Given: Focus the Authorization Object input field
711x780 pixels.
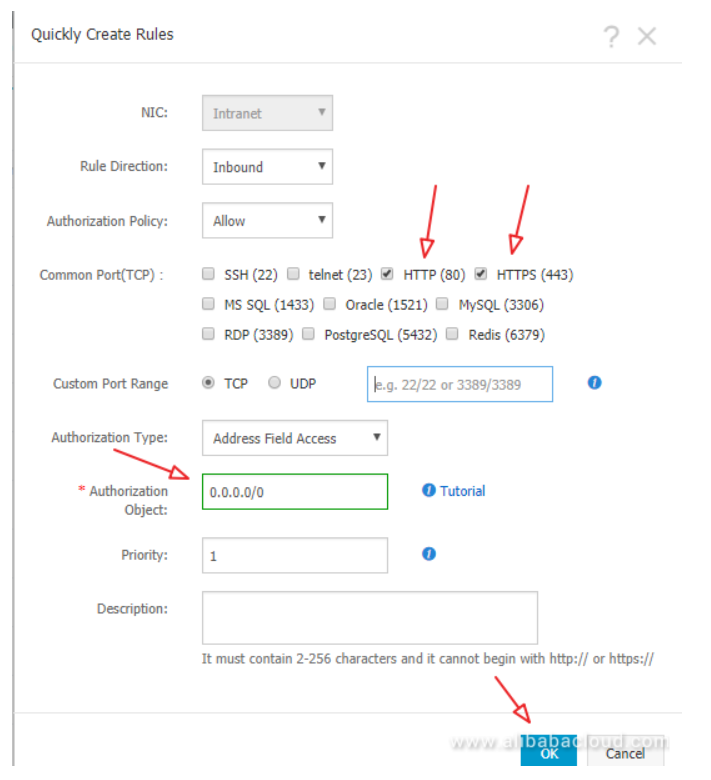Looking at the screenshot, I should tap(294, 492).
